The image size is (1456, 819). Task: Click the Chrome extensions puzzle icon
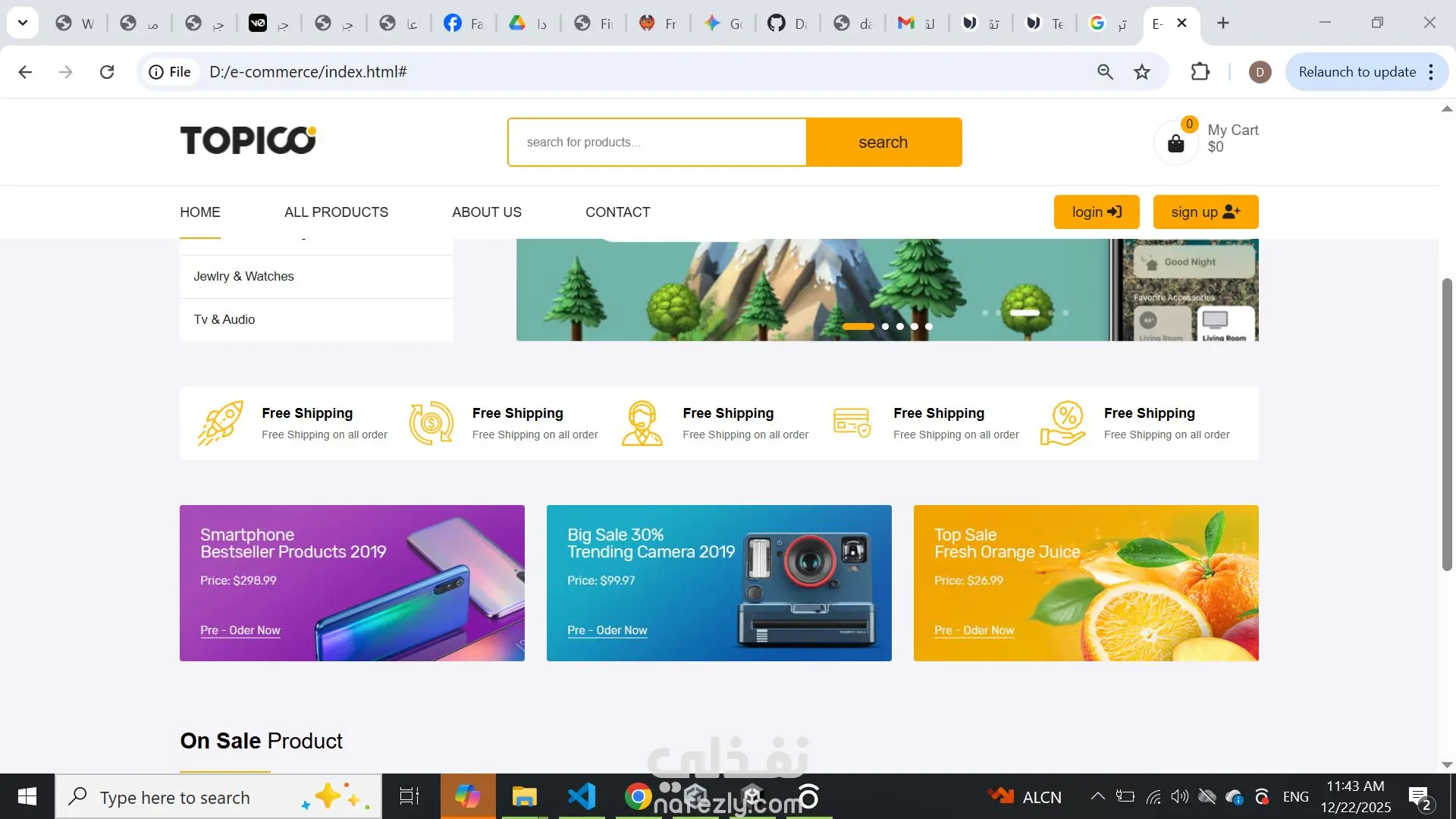point(1200,72)
